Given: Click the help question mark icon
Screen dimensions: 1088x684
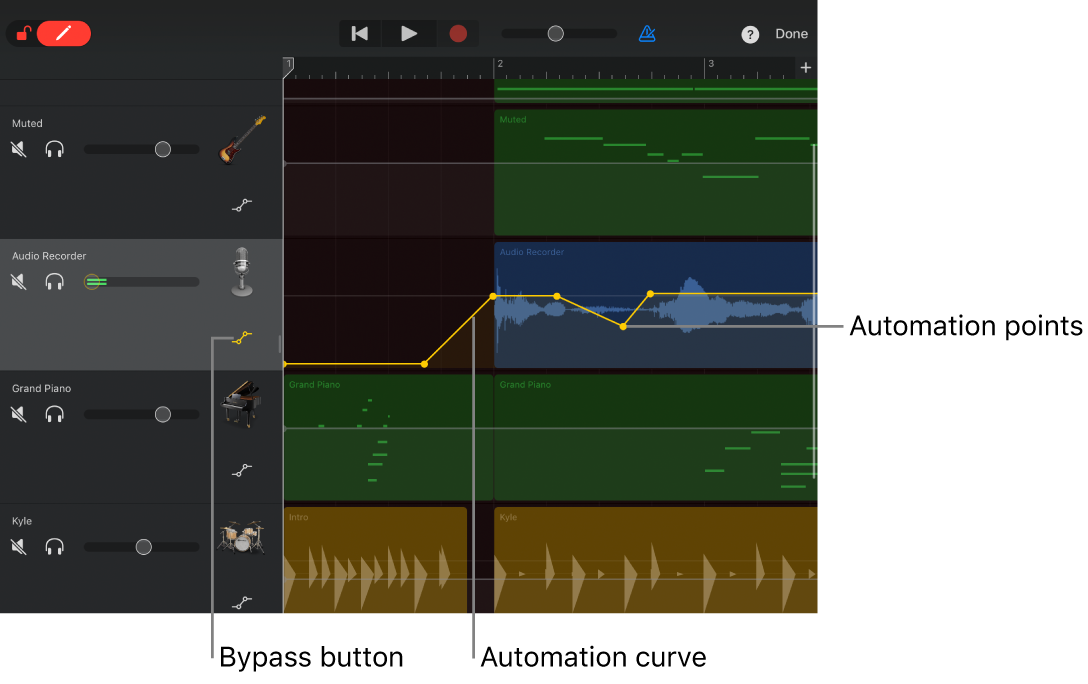Looking at the screenshot, I should pos(750,34).
